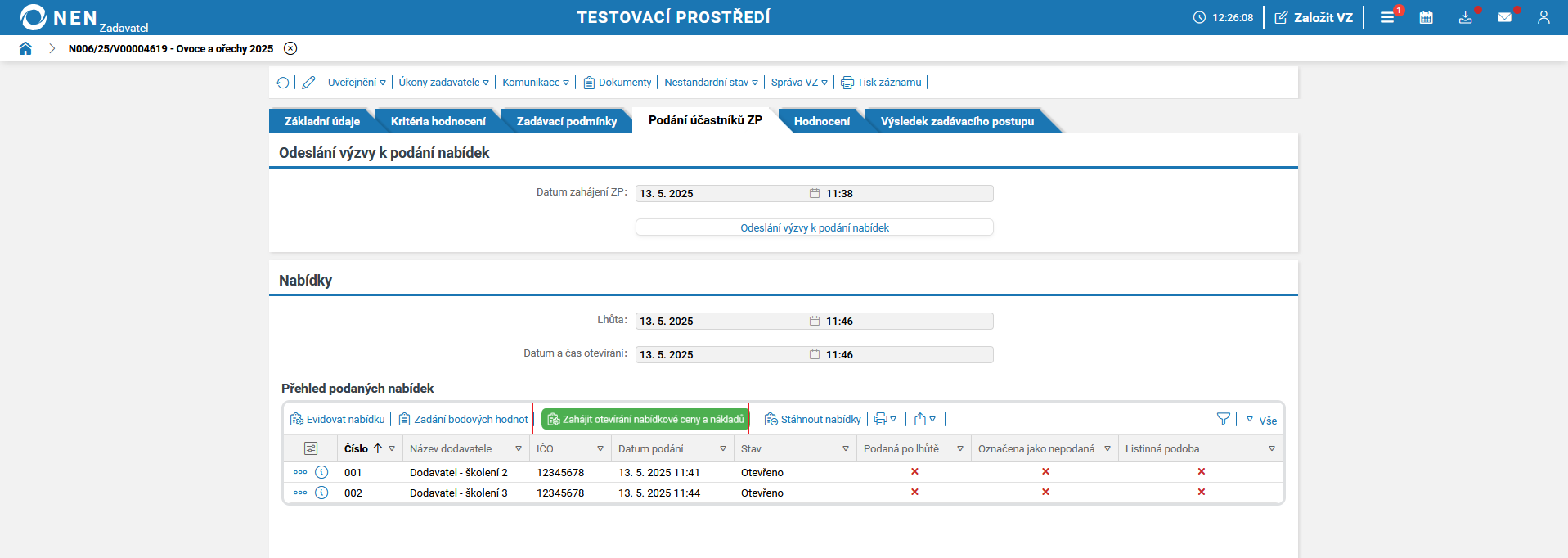Click calendar icon in Datum zahájení ZP
Viewport: 1568px width, 558px height.
point(815,193)
